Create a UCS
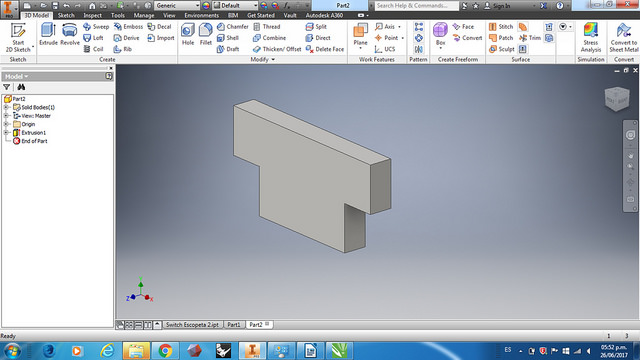Screen dimensions: 640x360 click(x=385, y=49)
